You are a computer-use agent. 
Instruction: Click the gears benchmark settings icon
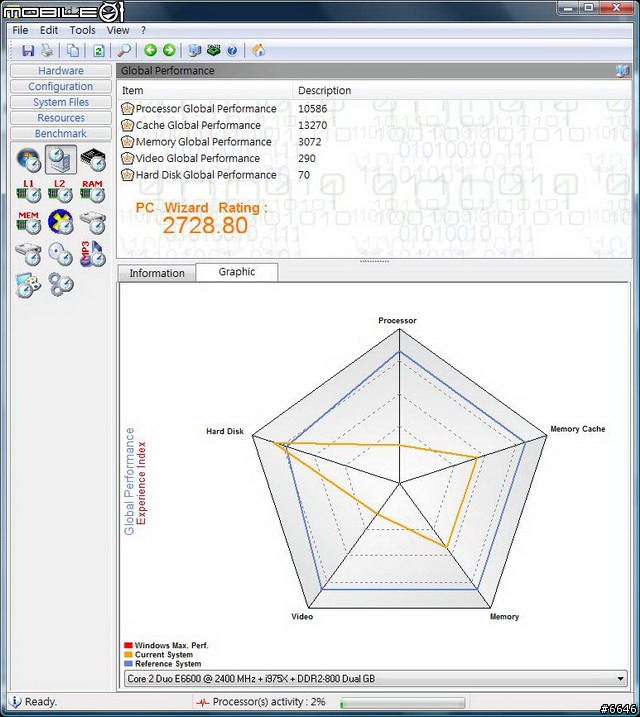coord(61,285)
